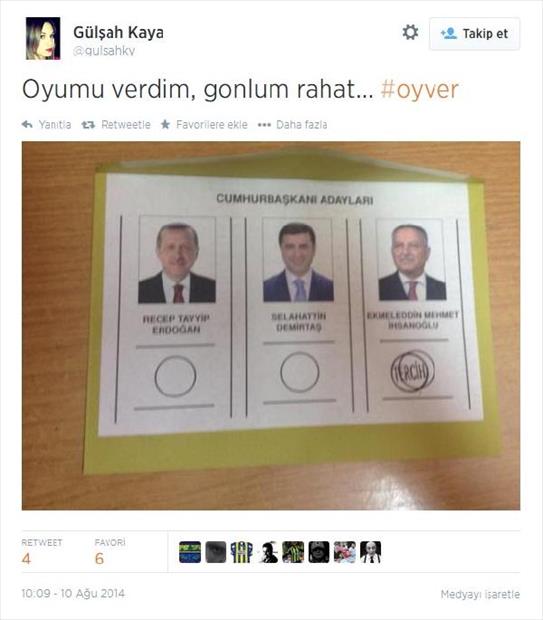Open the ballot photo attachment

click(271, 325)
